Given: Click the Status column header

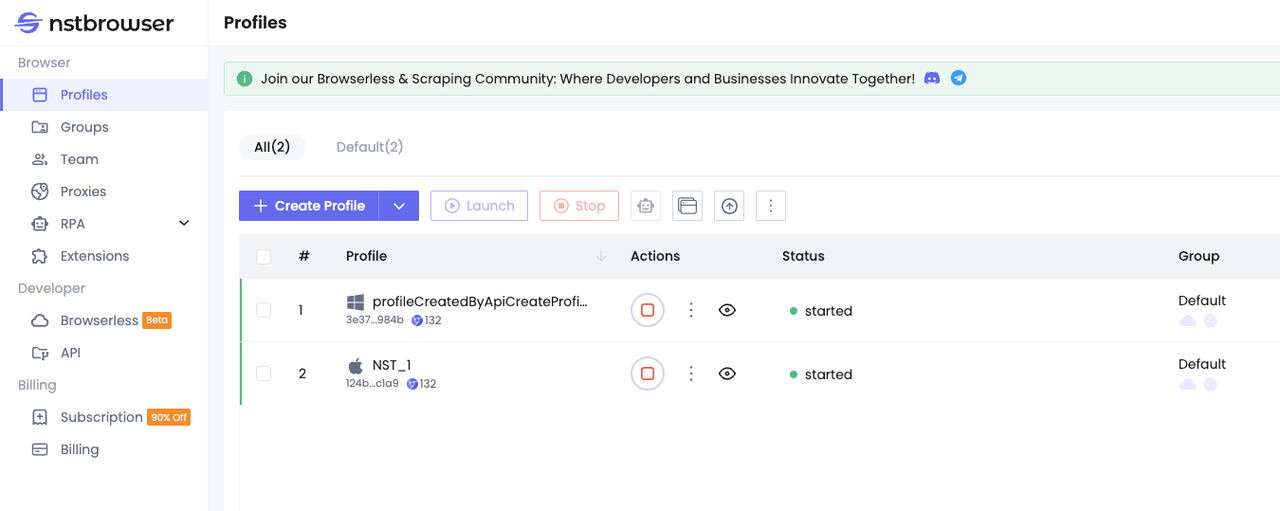Looking at the screenshot, I should (803, 256).
